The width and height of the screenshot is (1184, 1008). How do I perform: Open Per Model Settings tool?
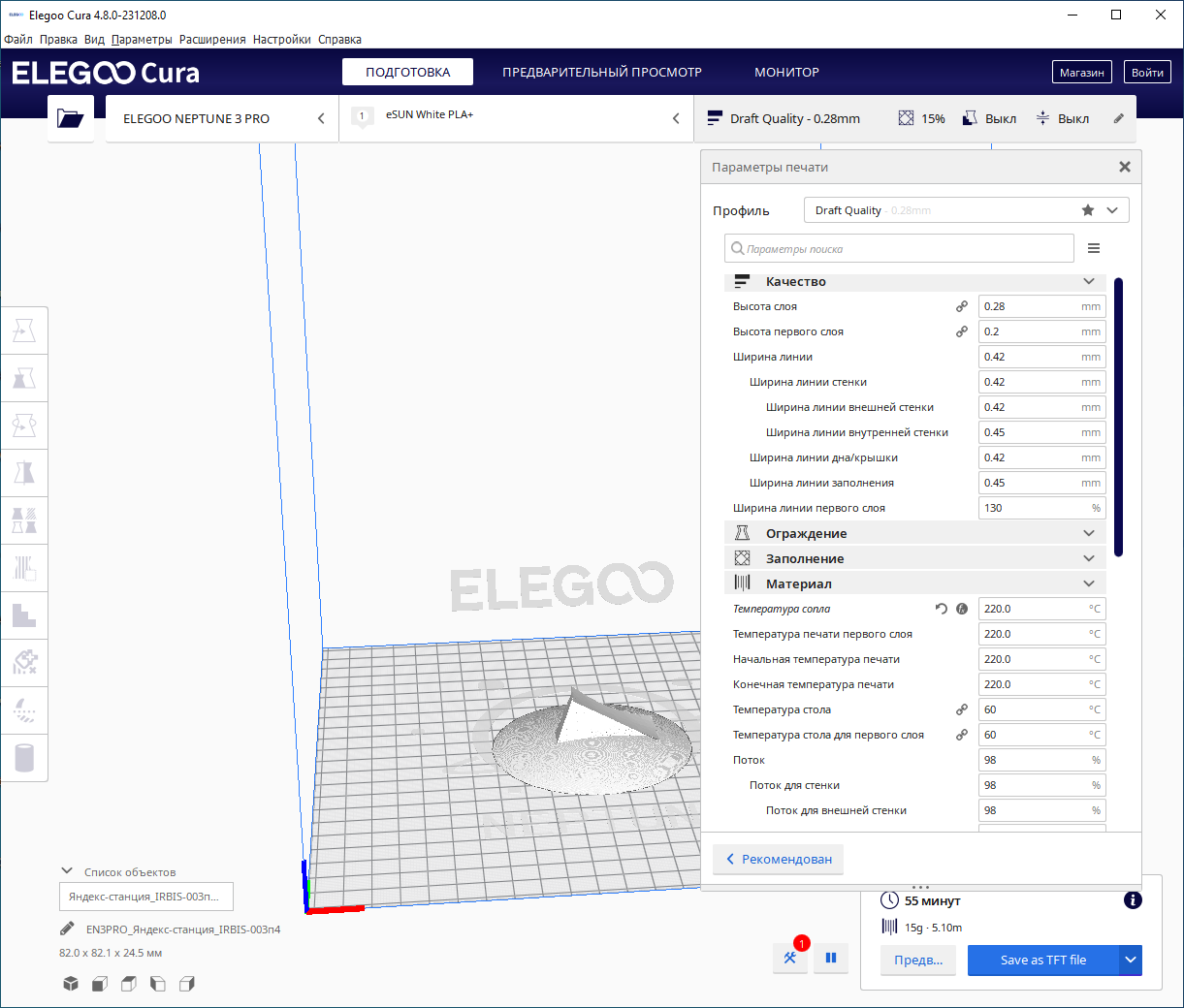(x=24, y=520)
